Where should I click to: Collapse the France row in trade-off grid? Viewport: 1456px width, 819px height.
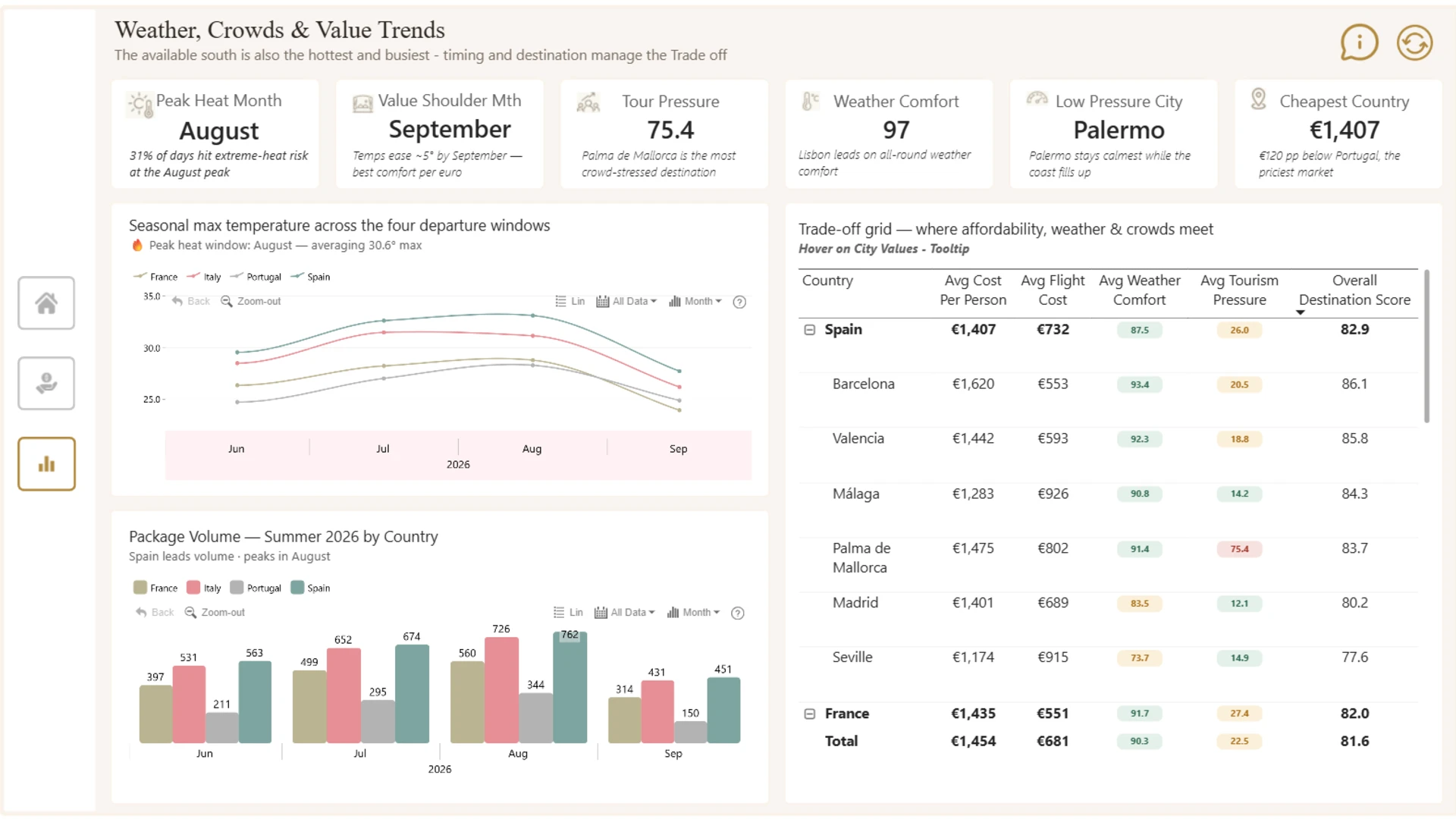(809, 714)
